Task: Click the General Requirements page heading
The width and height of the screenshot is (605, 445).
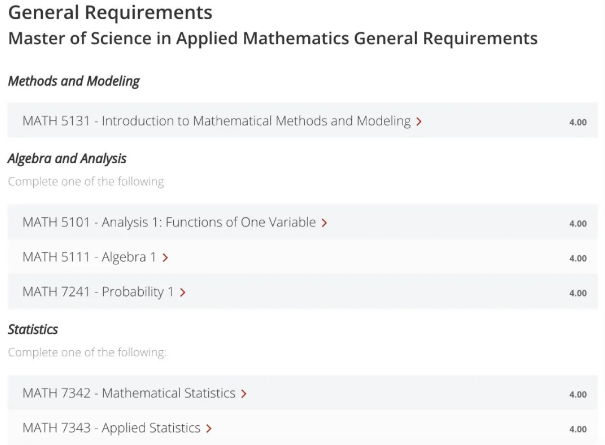Action: (110, 13)
